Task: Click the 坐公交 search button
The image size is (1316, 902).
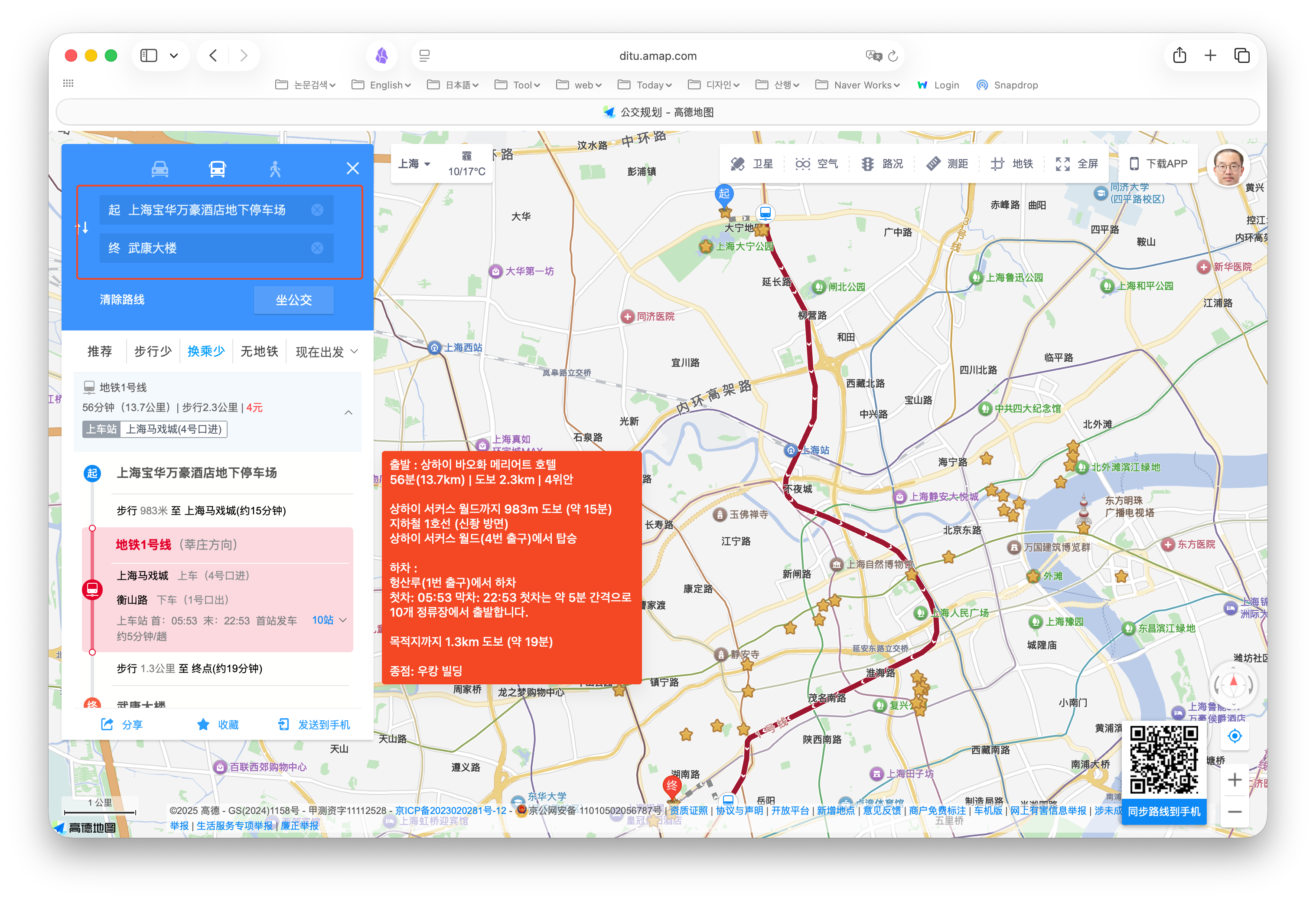Action: tap(293, 300)
